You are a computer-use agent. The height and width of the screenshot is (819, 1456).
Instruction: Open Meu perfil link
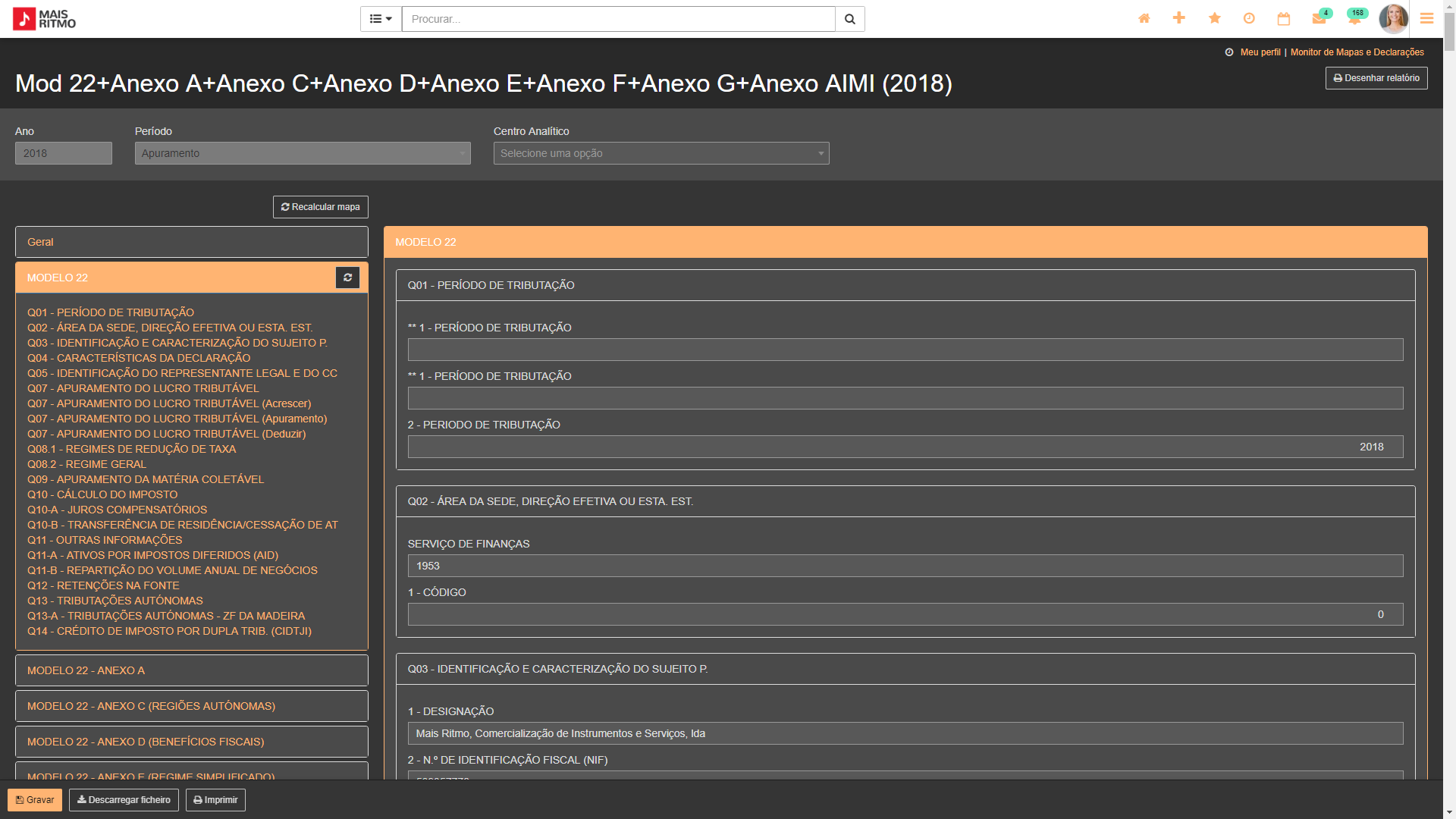[x=1260, y=52]
